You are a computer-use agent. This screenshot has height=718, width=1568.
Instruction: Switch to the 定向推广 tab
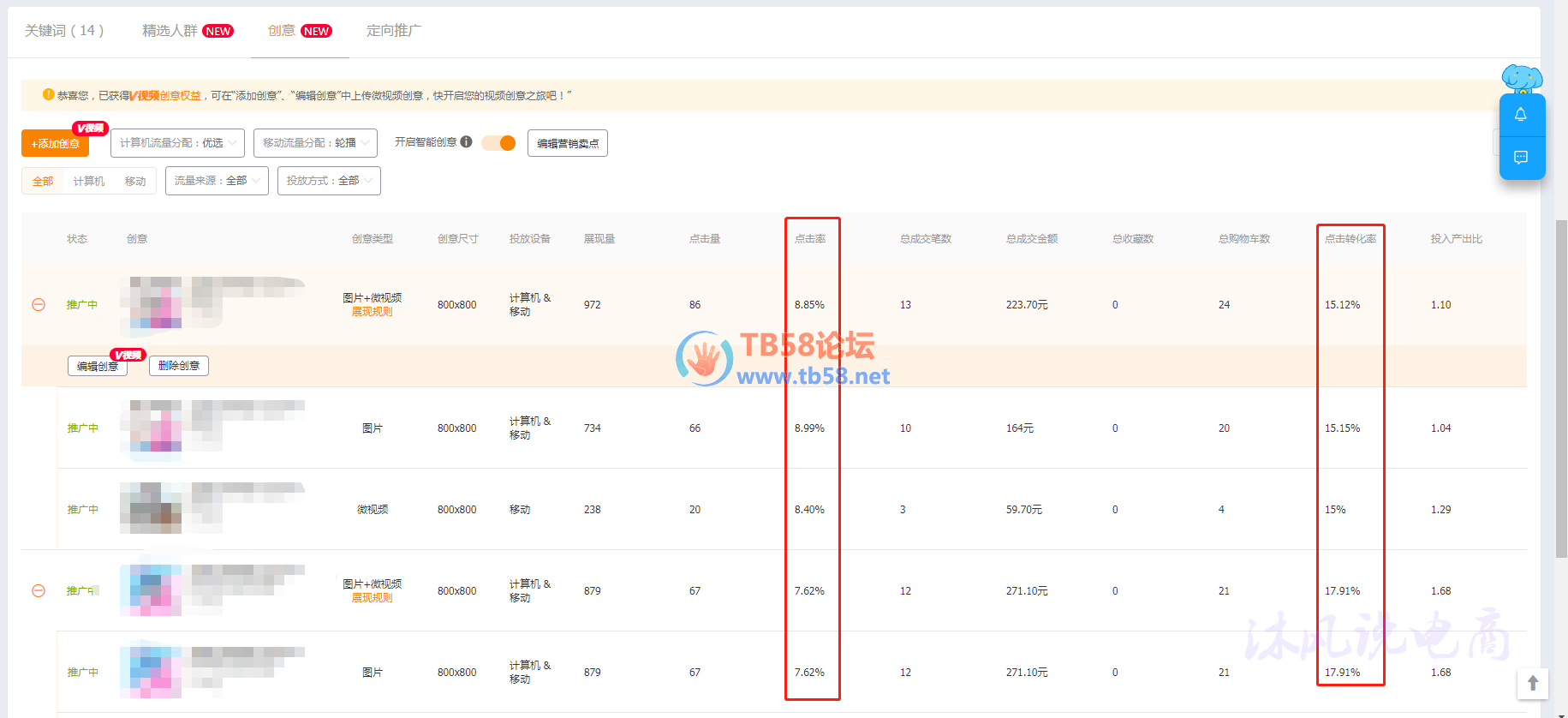pyautogui.click(x=394, y=31)
